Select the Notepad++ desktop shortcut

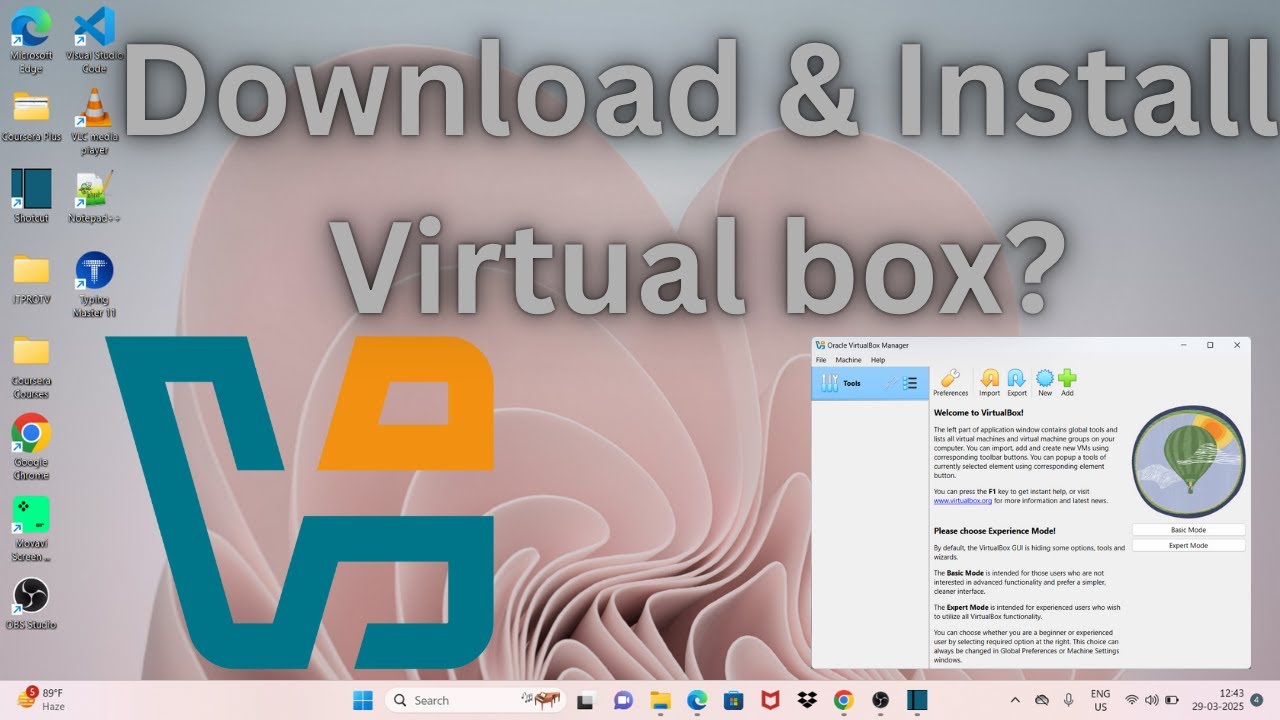pyautogui.click(x=94, y=197)
